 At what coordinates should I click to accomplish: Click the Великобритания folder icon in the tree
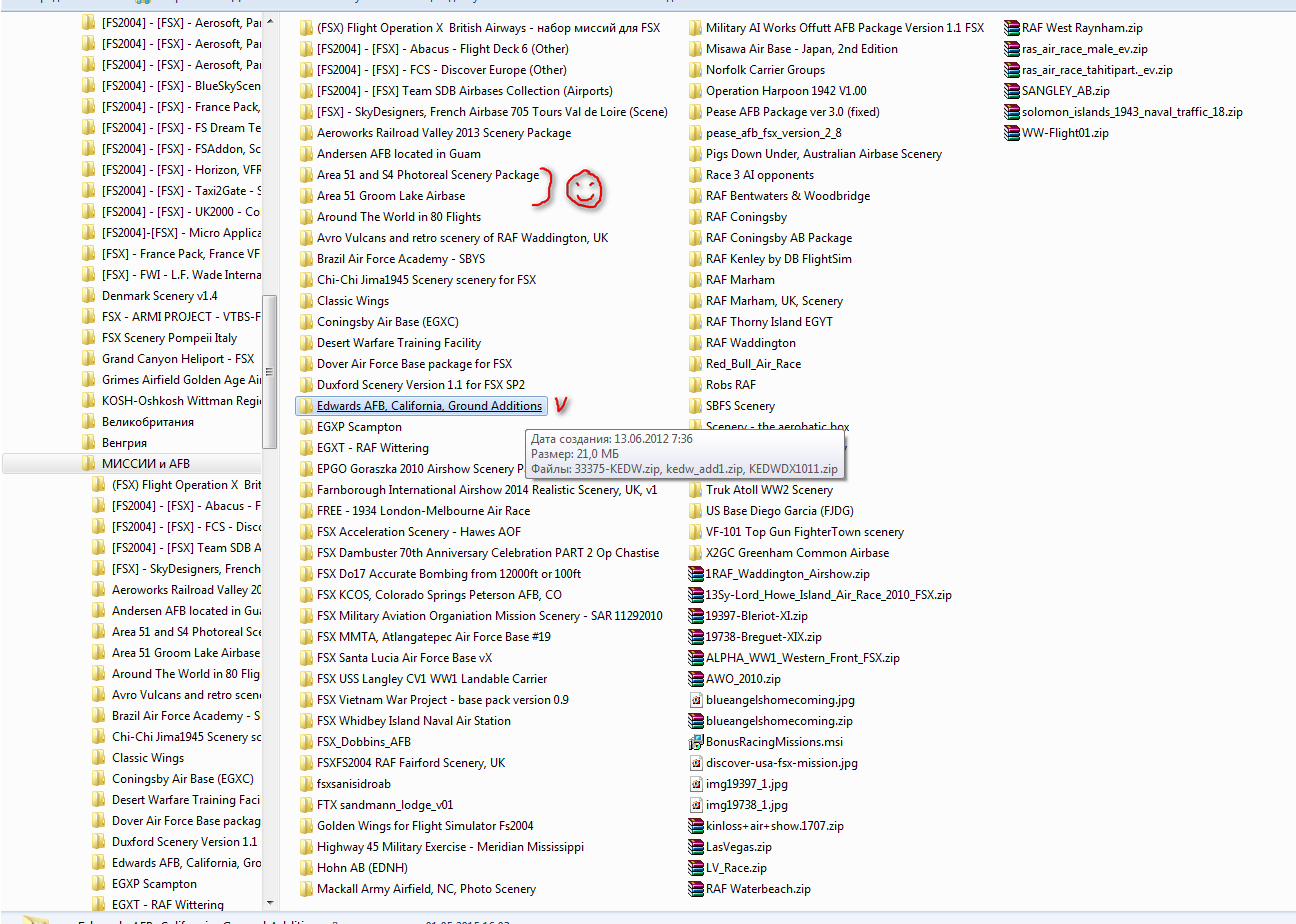pos(88,422)
